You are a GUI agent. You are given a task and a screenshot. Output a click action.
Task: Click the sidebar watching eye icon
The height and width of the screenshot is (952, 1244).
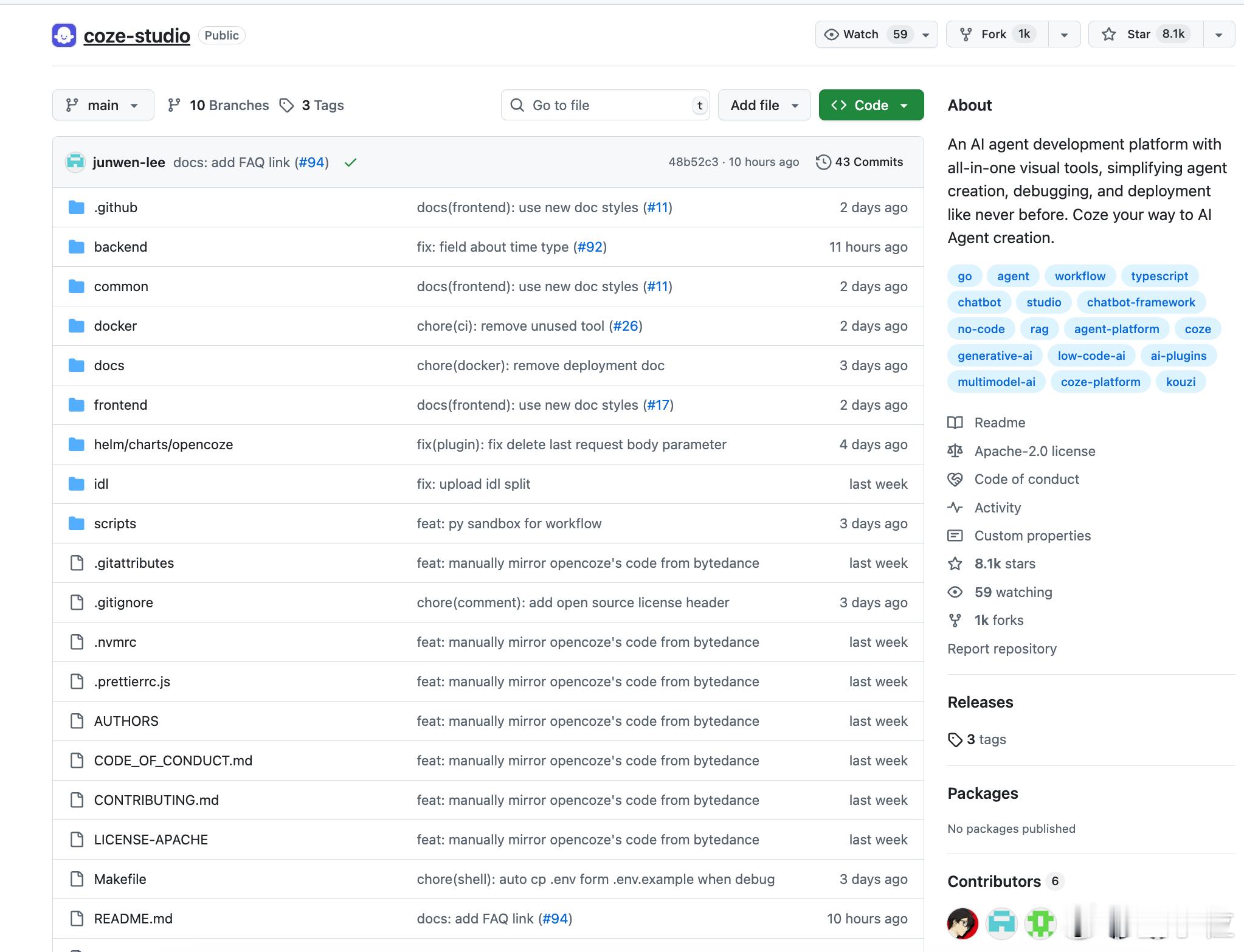pyautogui.click(x=955, y=592)
